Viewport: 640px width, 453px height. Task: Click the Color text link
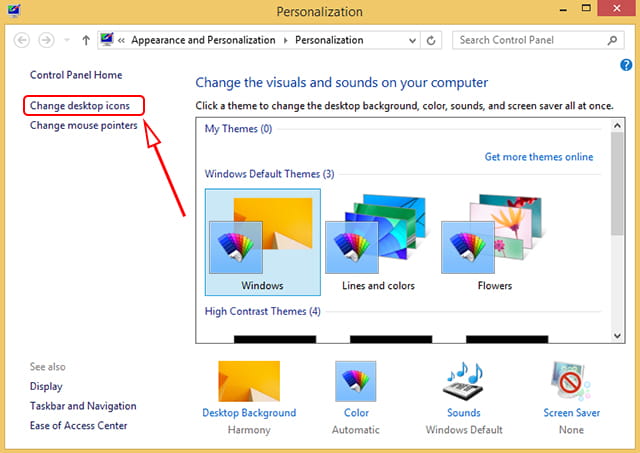coord(356,413)
